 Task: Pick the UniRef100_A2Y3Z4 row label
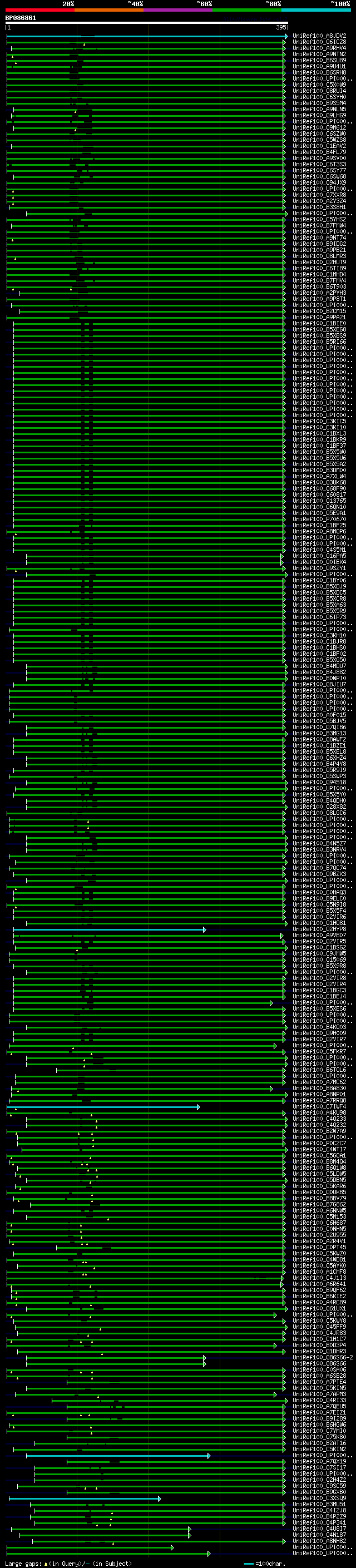click(319, 201)
